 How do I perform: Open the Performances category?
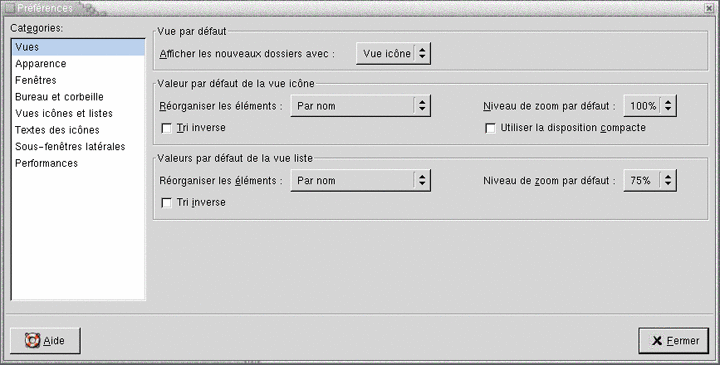click(78, 163)
